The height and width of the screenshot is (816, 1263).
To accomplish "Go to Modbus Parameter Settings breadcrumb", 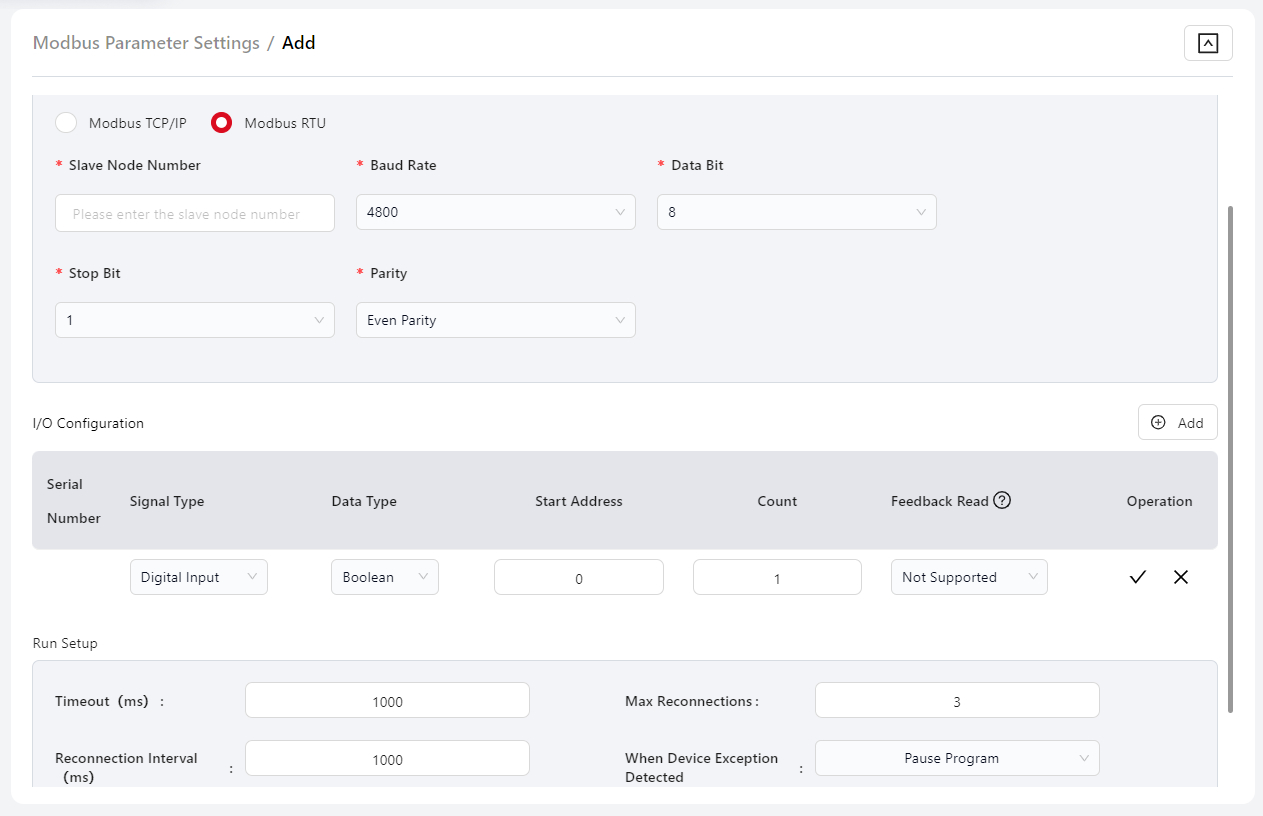I will (146, 43).
